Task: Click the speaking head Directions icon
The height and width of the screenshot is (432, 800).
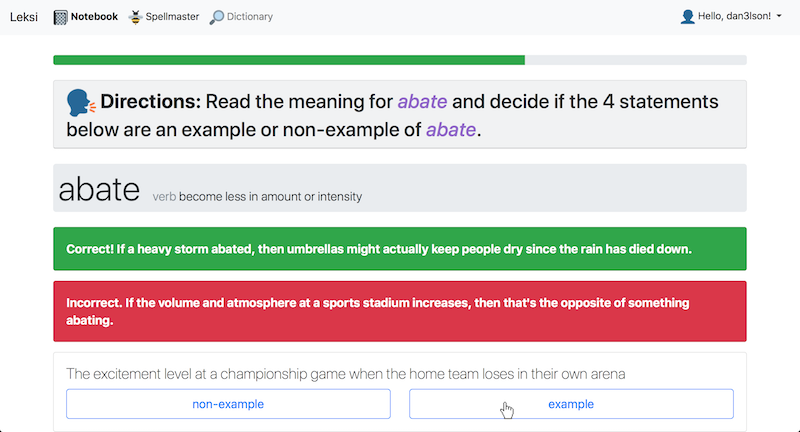Action: tap(81, 103)
